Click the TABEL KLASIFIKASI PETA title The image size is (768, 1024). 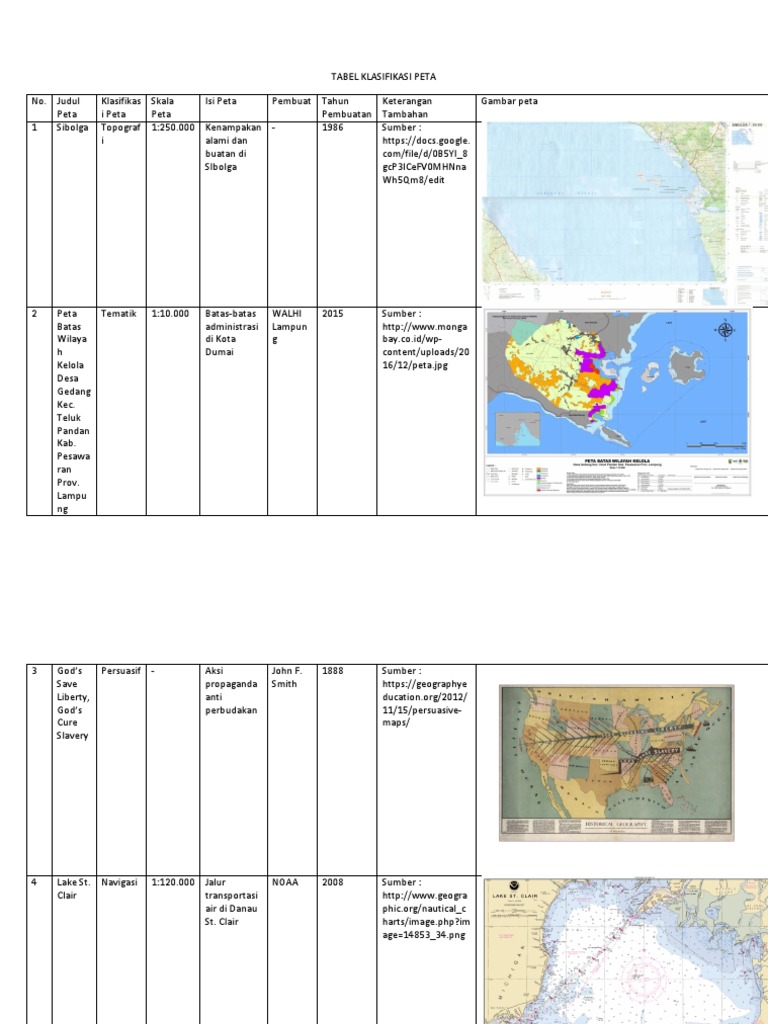(x=383, y=76)
